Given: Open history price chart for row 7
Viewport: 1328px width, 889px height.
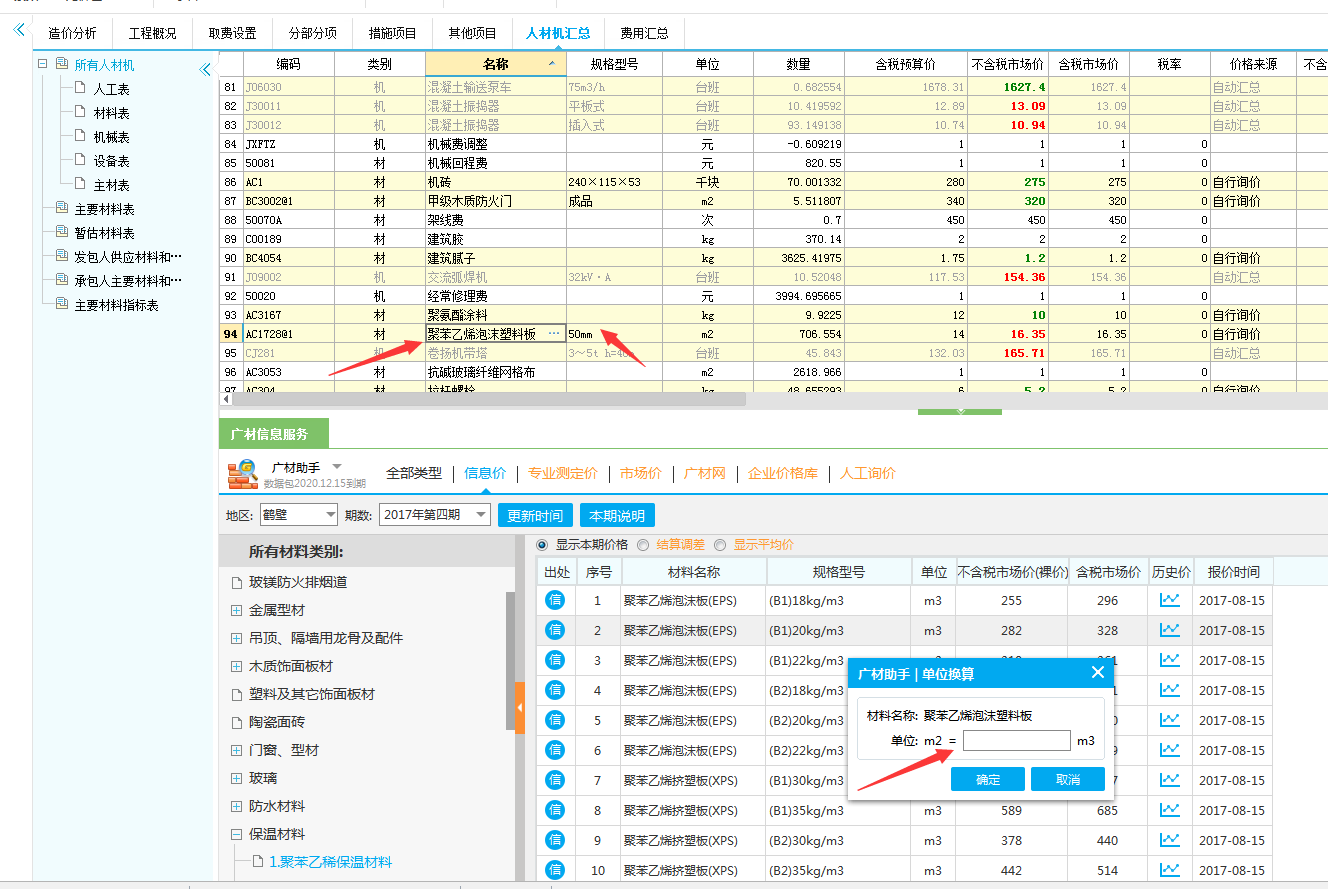Looking at the screenshot, I should (1169, 781).
